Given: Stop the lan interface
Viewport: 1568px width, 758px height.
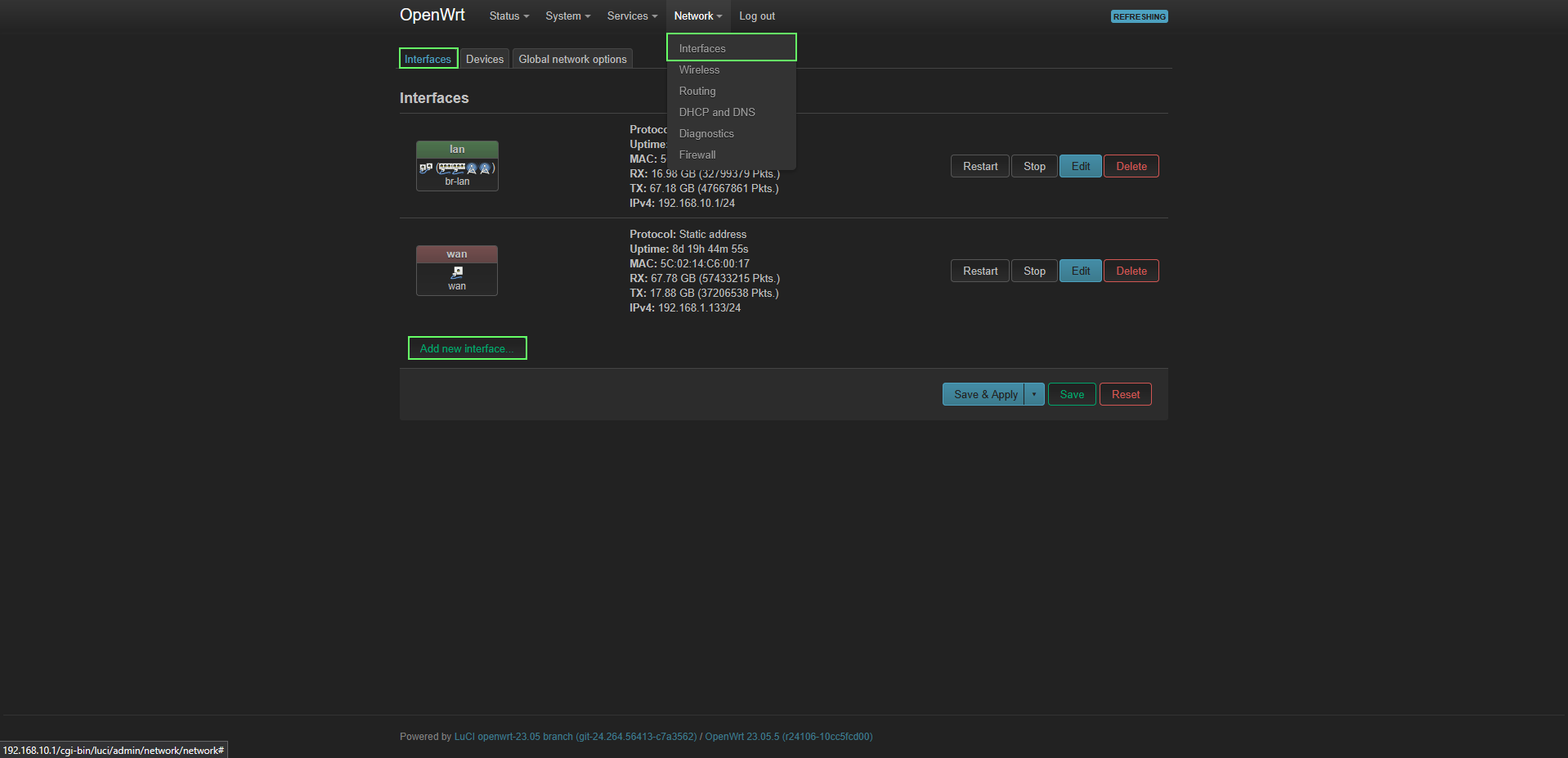Looking at the screenshot, I should (1034, 166).
